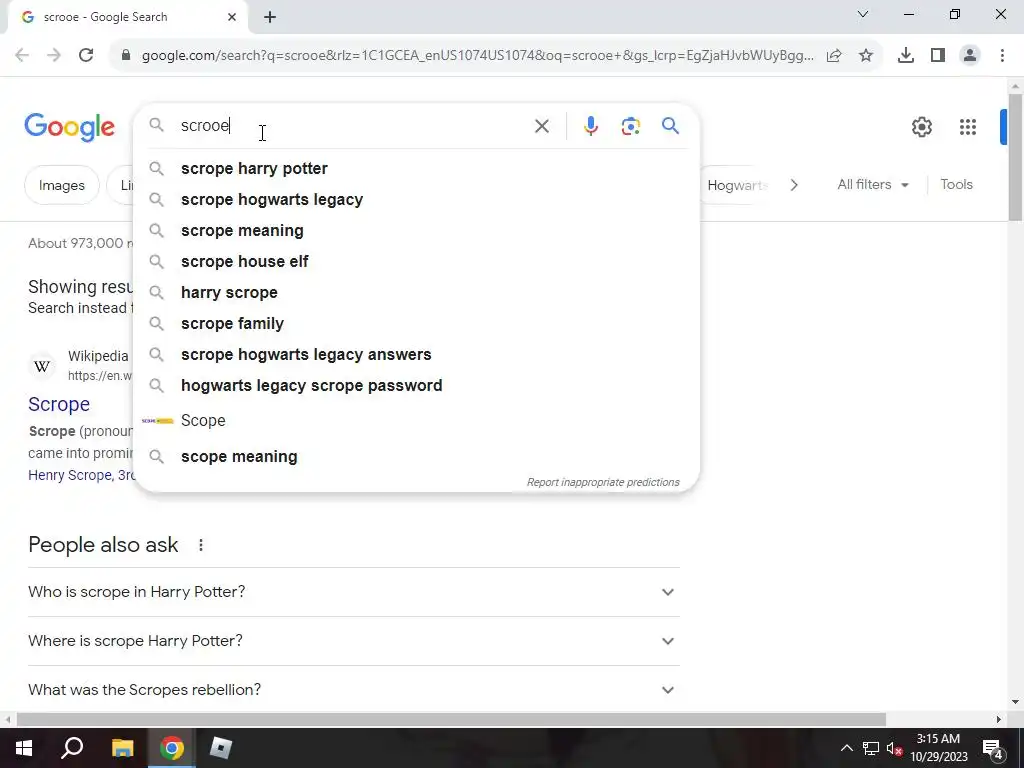Open 'Henry Scrope, 3rd' sublink
The width and height of the screenshot is (1024, 768).
point(81,475)
